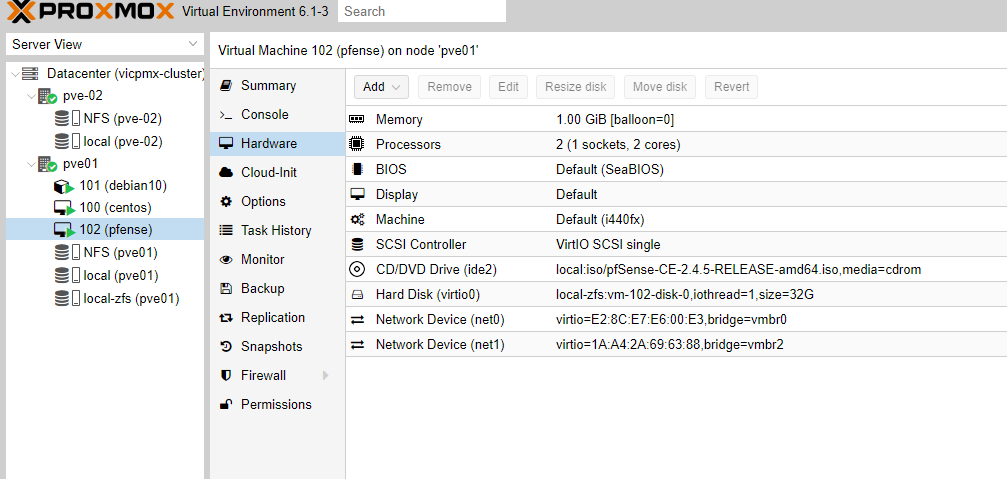
Task: Click the Memory row icon
Action: click(x=356, y=119)
